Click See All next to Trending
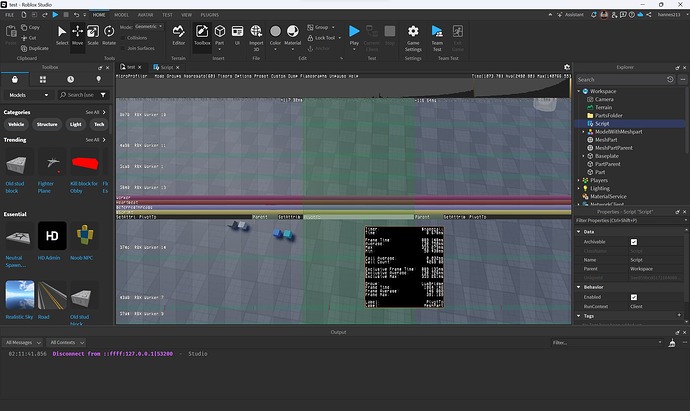690x411 pixels. pos(95,140)
